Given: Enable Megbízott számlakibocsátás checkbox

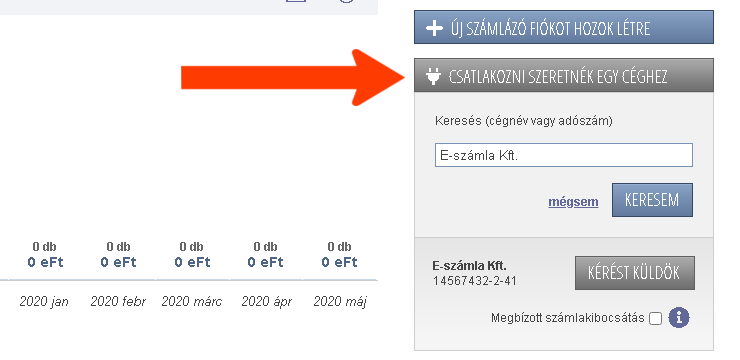Looking at the screenshot, I should click(x=655, y=318).
